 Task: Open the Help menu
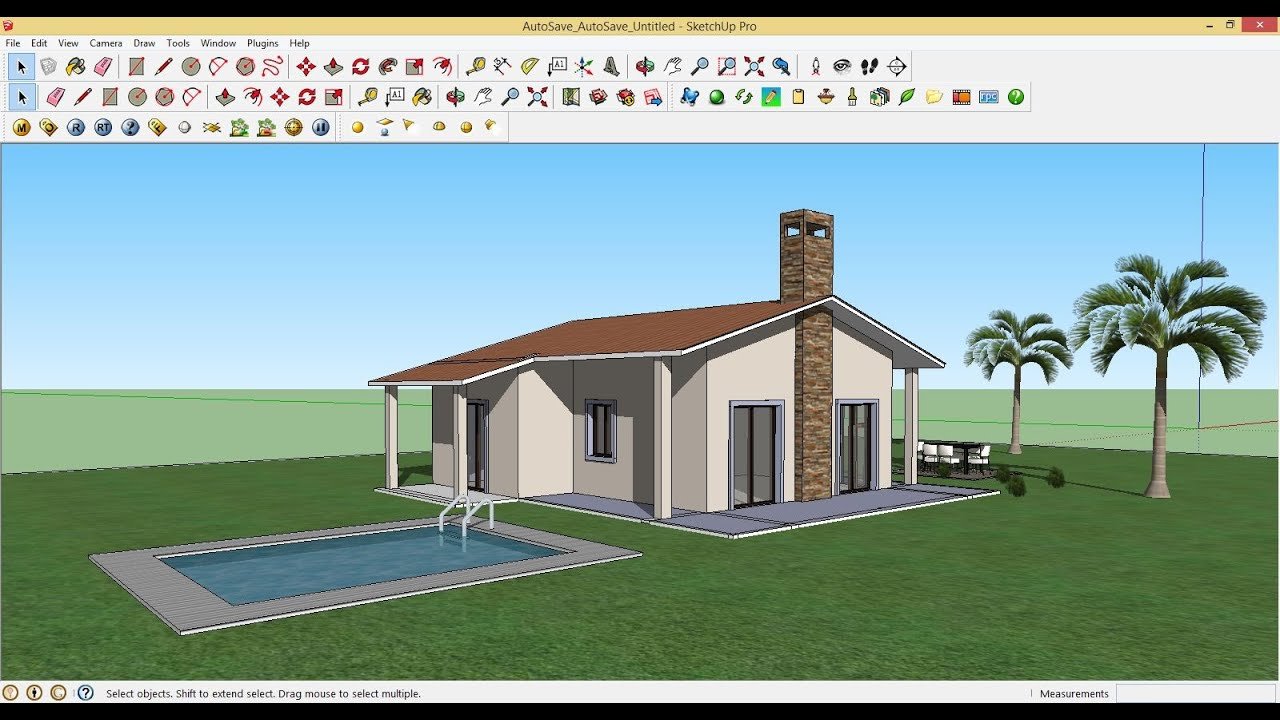[299, 43]
